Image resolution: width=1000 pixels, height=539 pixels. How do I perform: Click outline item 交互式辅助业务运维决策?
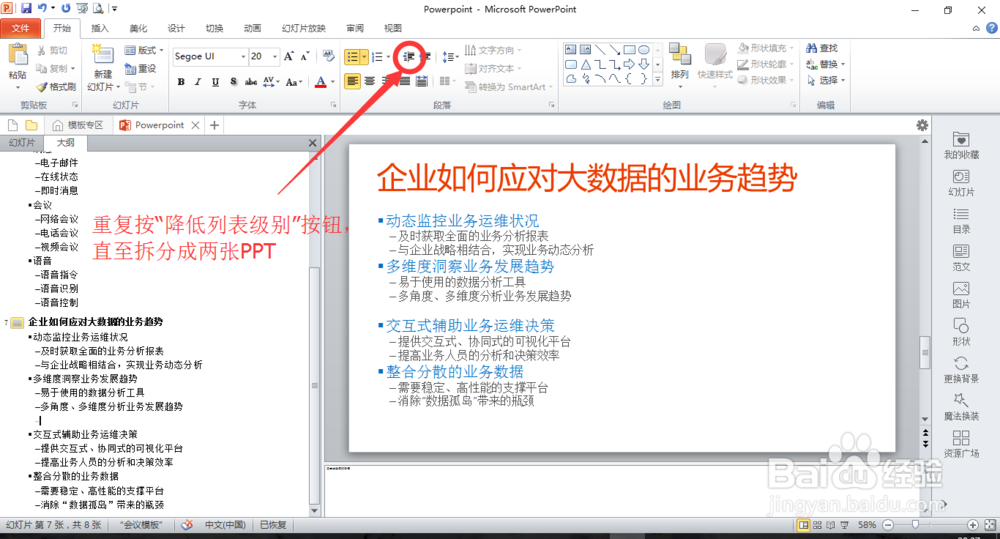(x=85, y=434)
